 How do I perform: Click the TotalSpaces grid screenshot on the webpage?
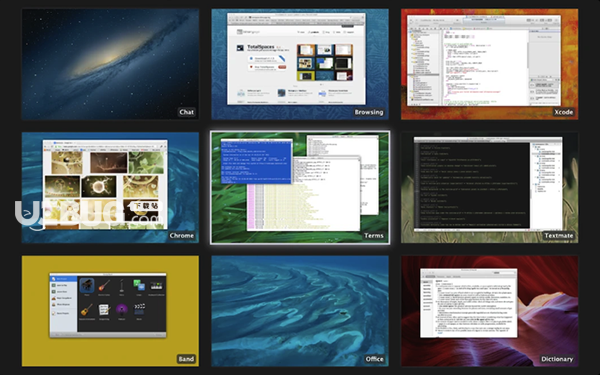pyautogui.click(x=324, y=62)
